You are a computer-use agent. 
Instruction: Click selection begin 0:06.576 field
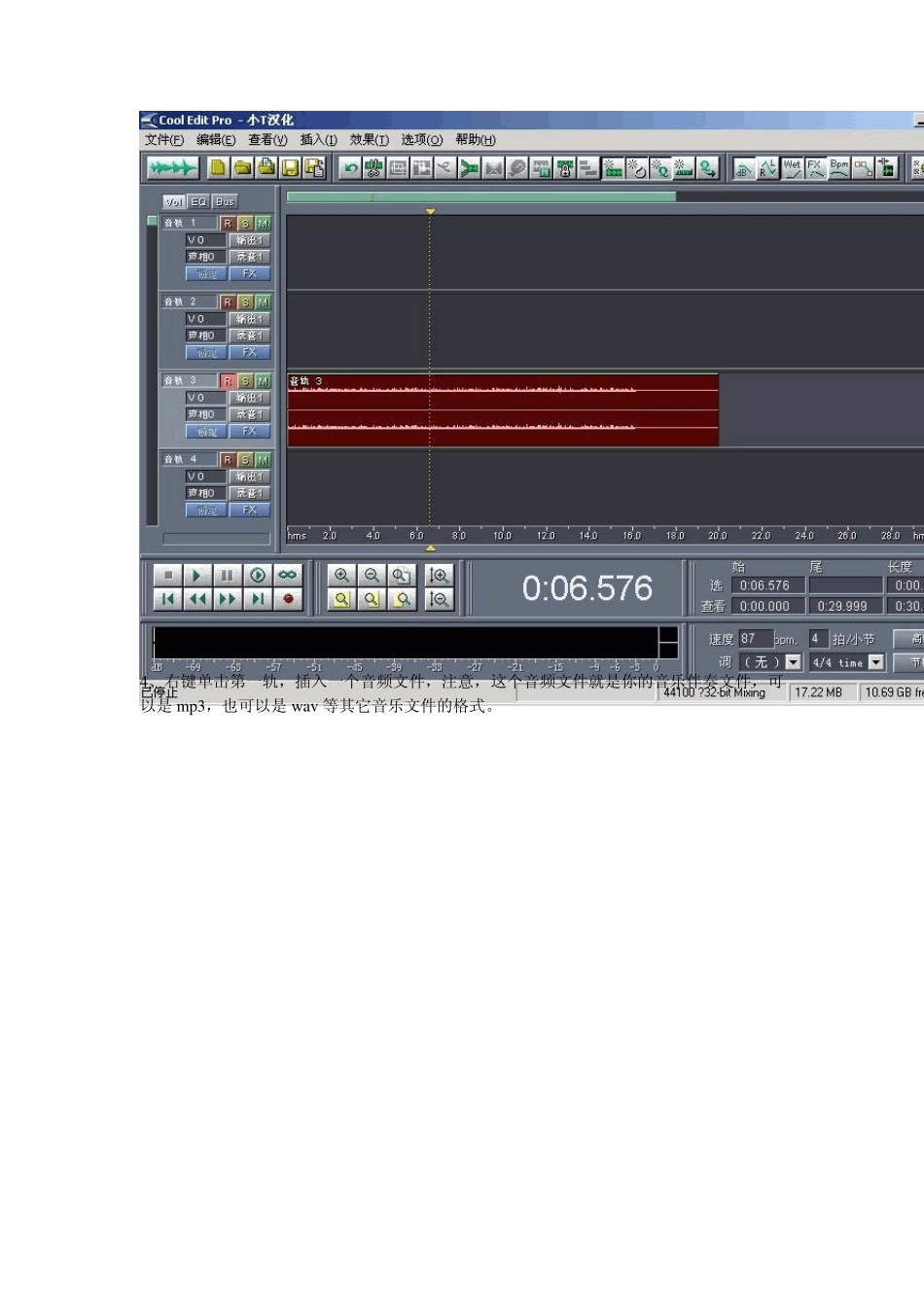tap(769, 585)
